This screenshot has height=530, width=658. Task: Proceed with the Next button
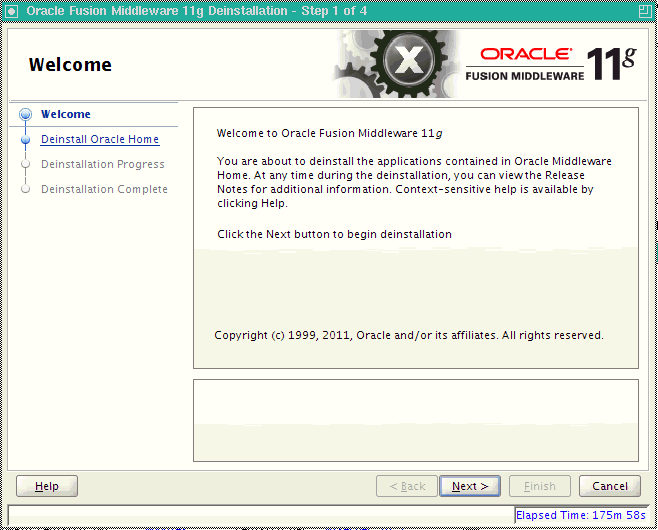pos(470,486)
